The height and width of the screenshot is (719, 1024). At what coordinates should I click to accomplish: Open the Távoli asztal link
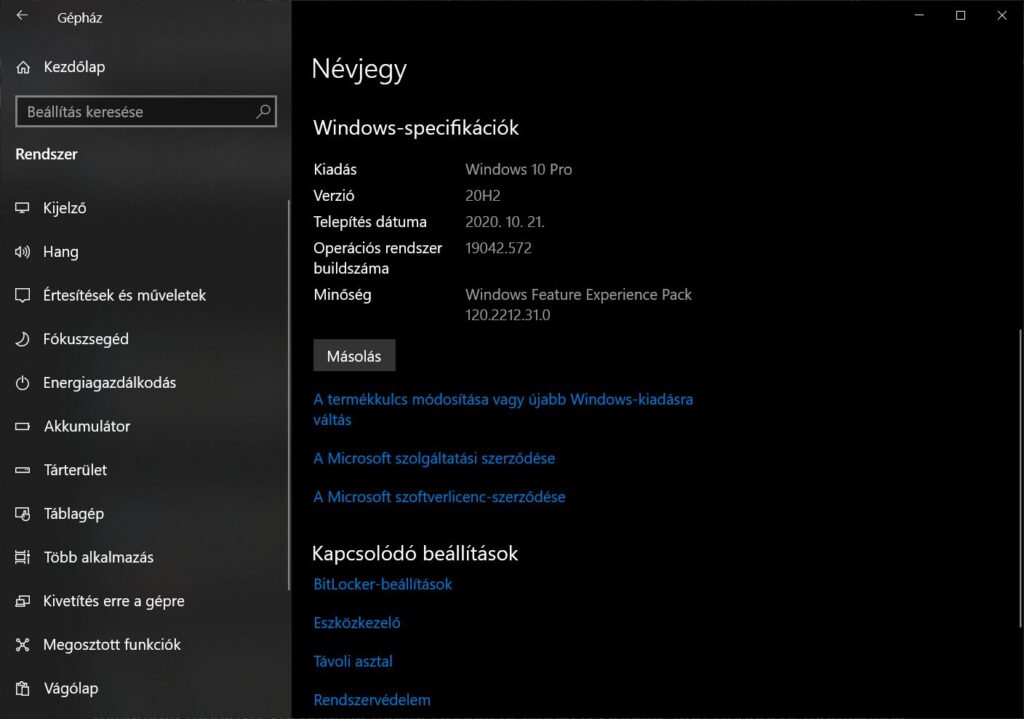click(353, 662)
